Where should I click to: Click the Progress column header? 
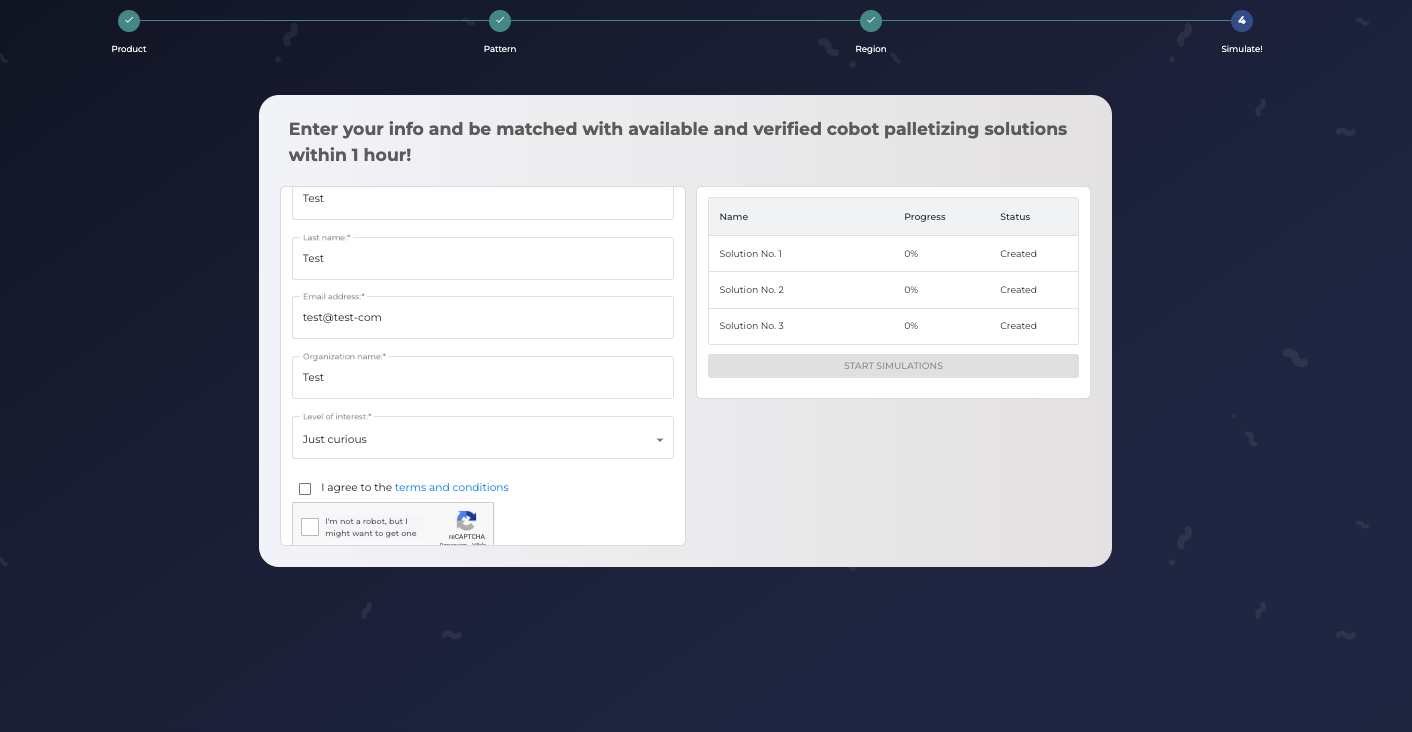click(924, 217)
